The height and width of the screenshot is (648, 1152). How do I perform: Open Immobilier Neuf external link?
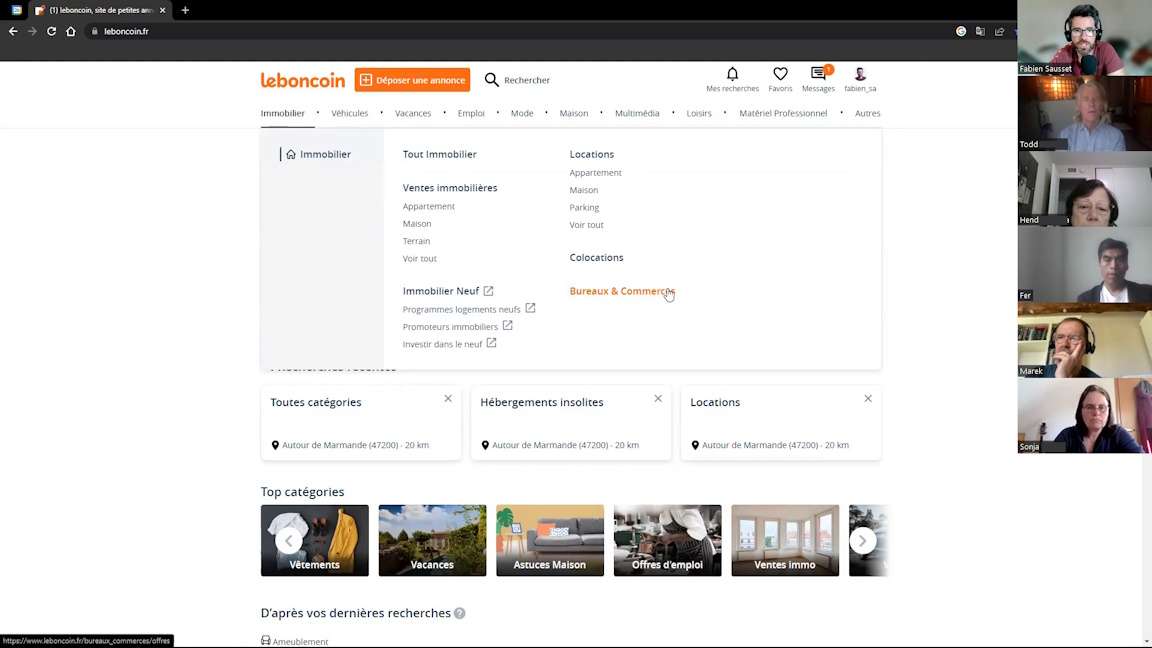pos(448,291)
